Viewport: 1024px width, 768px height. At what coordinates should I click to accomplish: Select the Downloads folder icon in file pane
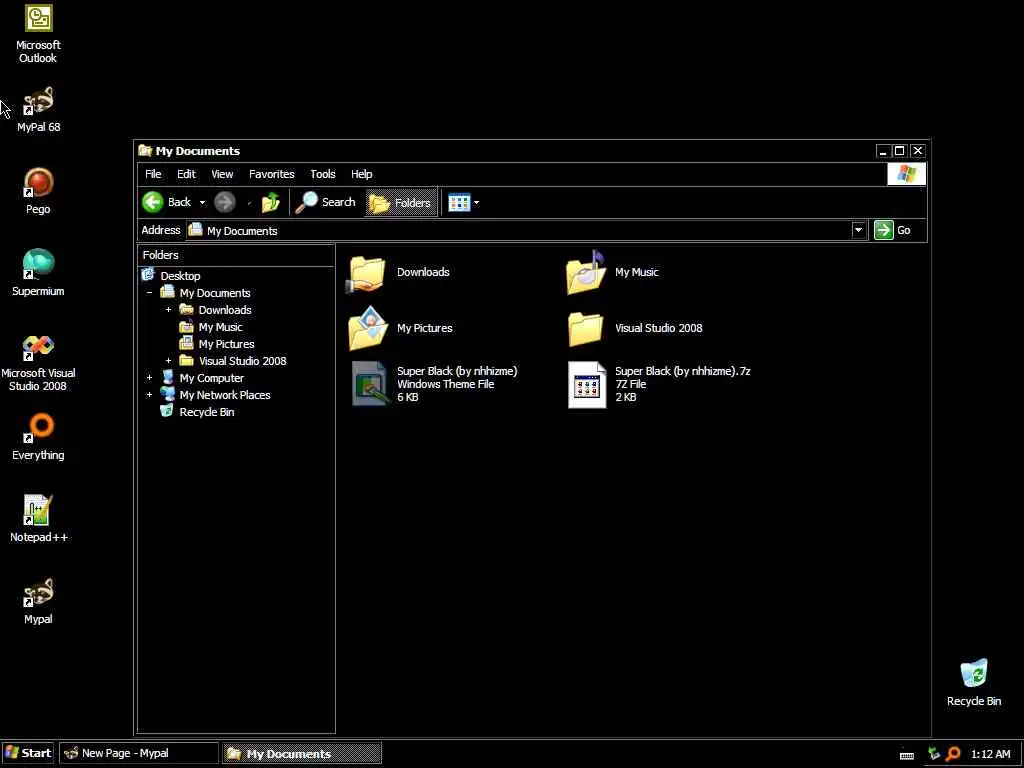367,274
